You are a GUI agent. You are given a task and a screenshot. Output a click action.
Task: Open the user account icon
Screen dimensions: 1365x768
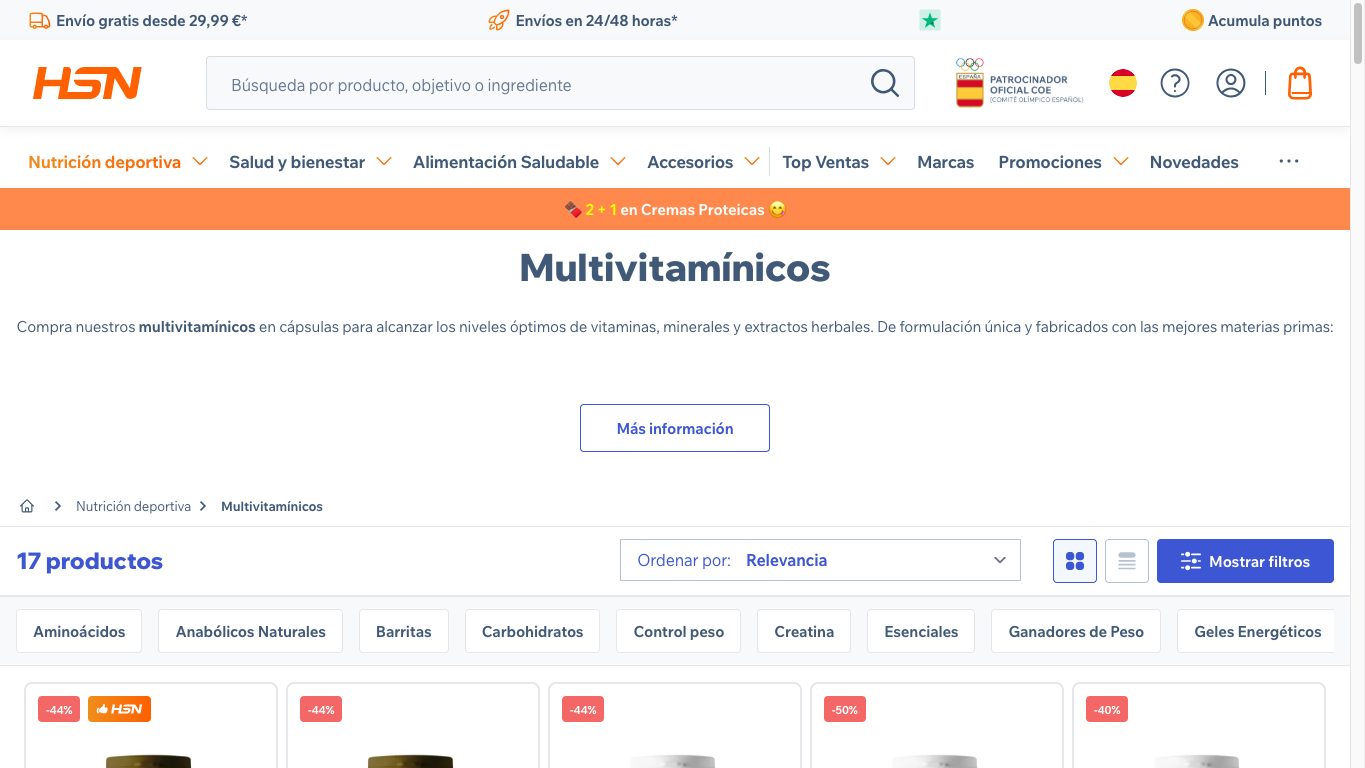[1231, 83]
